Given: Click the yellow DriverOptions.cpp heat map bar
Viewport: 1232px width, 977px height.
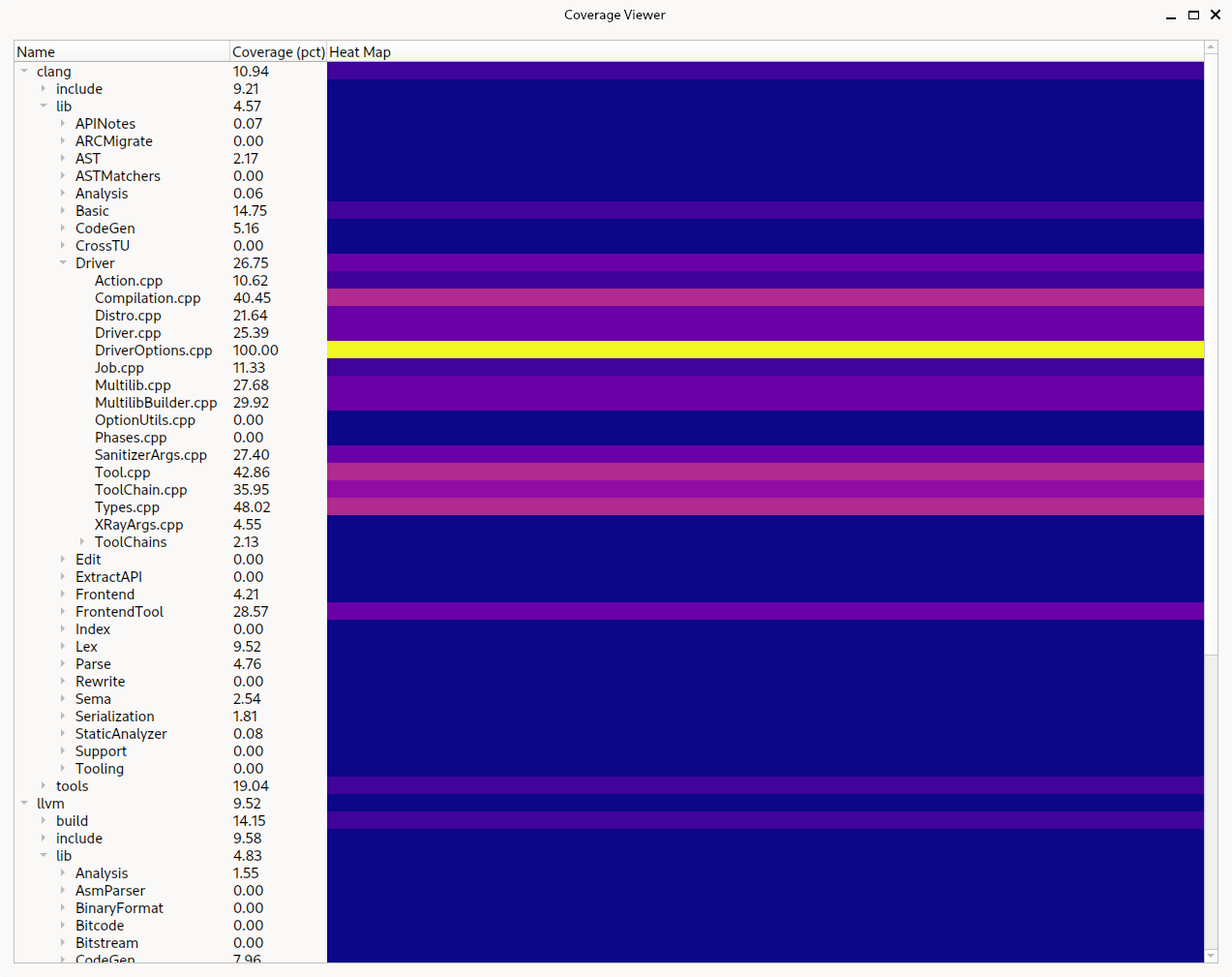Looking at the screenshot, I should click(x=766, y=350).
